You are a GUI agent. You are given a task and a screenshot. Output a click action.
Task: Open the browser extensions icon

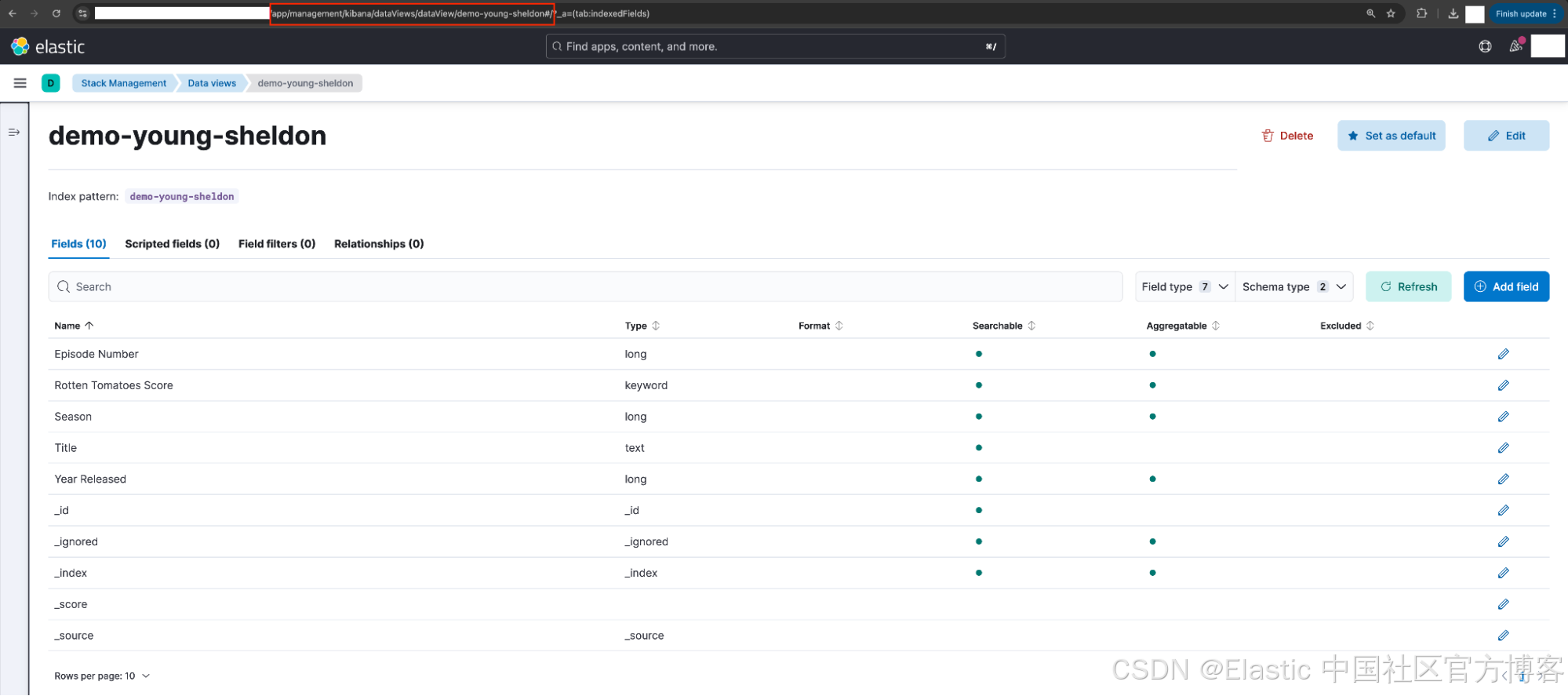[1421, 13]
